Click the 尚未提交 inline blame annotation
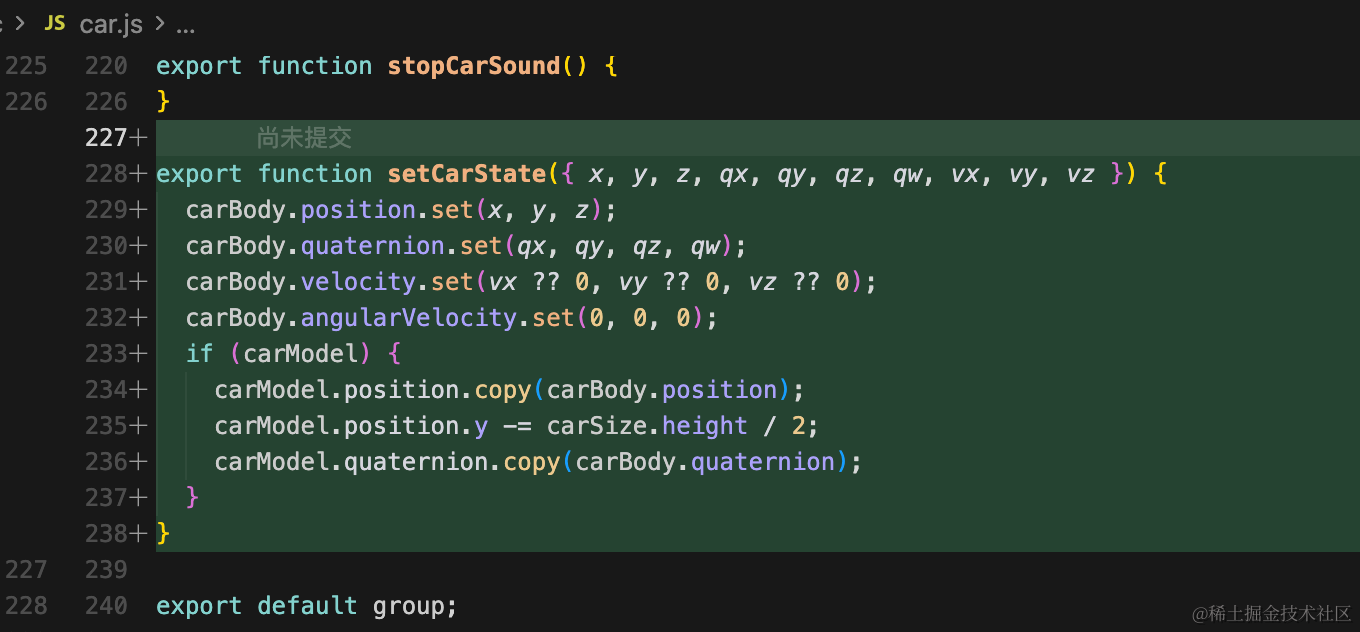This screenshot has height=632, width=1360. point(304,138)
